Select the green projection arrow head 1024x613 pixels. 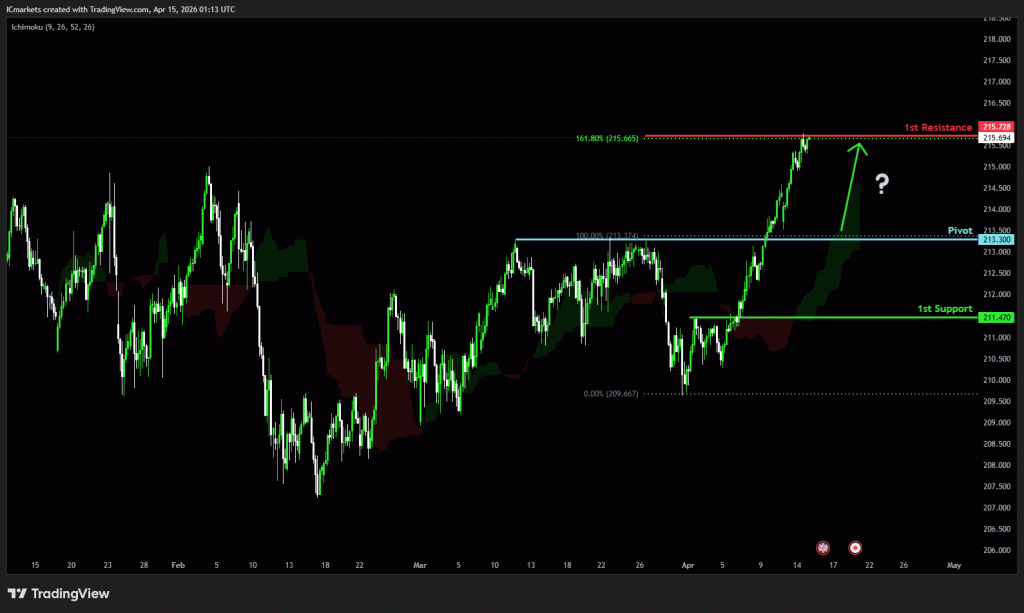[857, 148]
